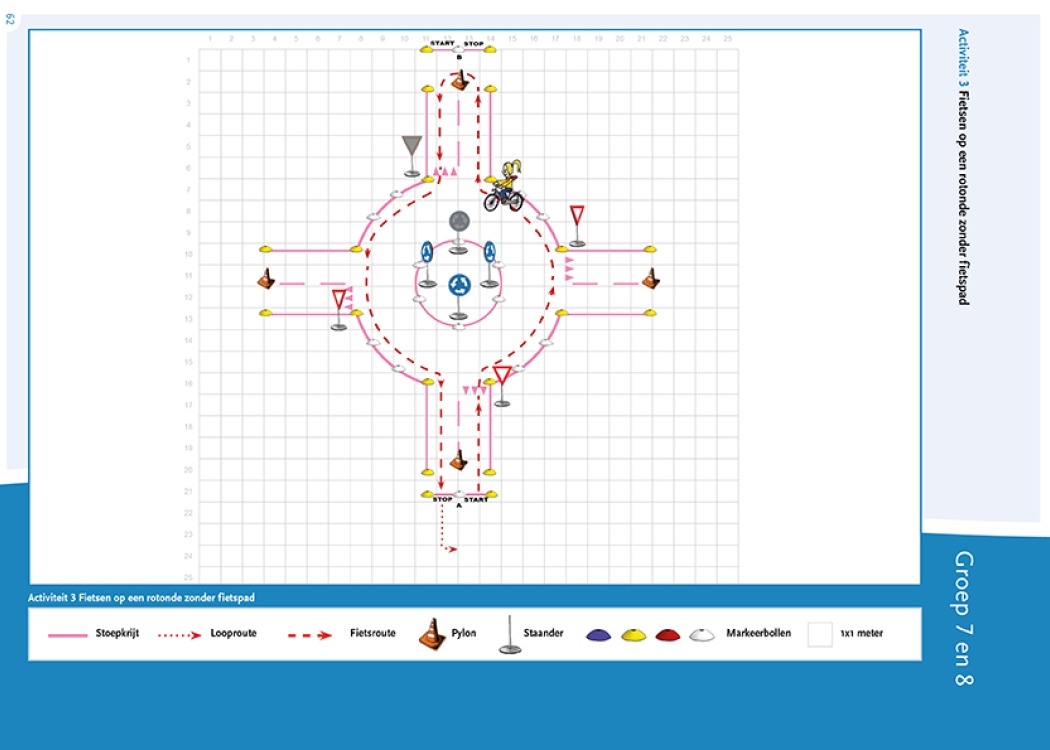Screen dimensions: 1050x750
Task: Click the girl riding the bicycle
Action: pos(504,185)
